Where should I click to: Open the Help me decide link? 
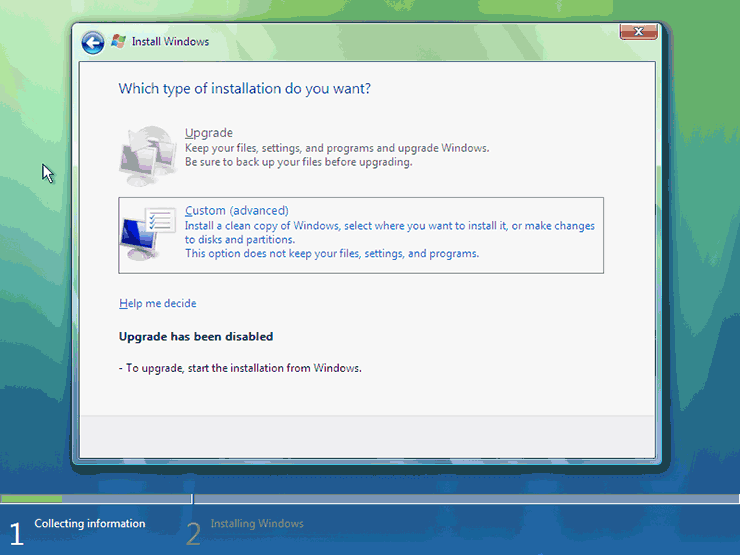coord(158,303)
